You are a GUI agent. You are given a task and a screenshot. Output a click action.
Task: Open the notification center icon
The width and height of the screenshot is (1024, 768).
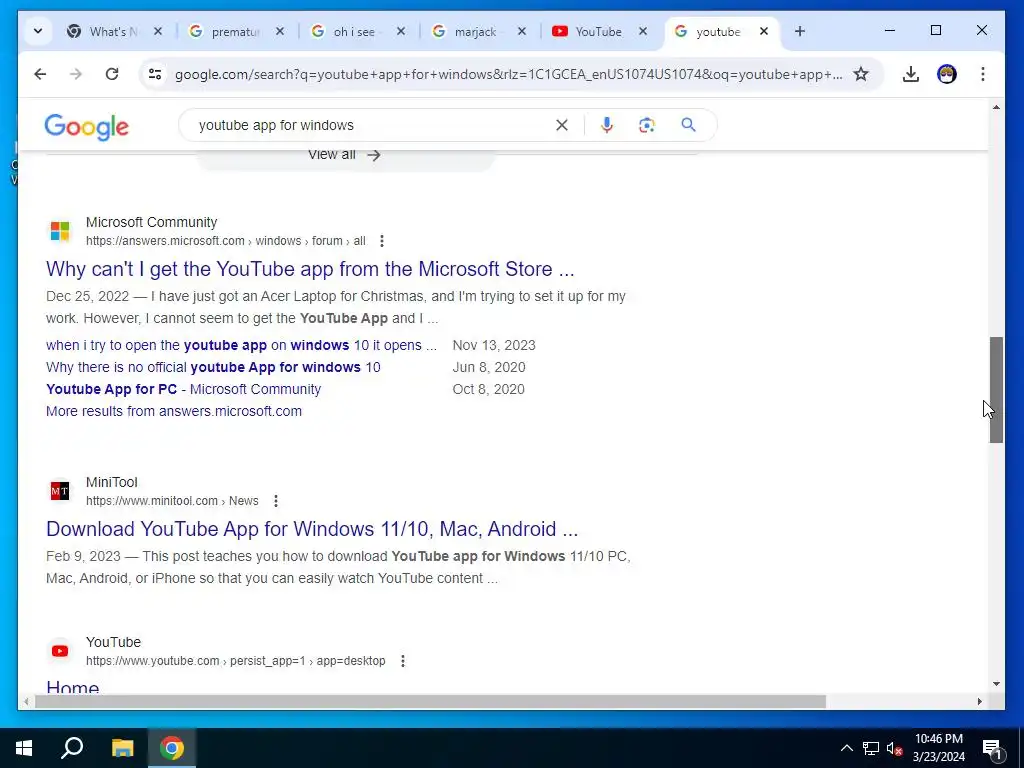[993, 748]
